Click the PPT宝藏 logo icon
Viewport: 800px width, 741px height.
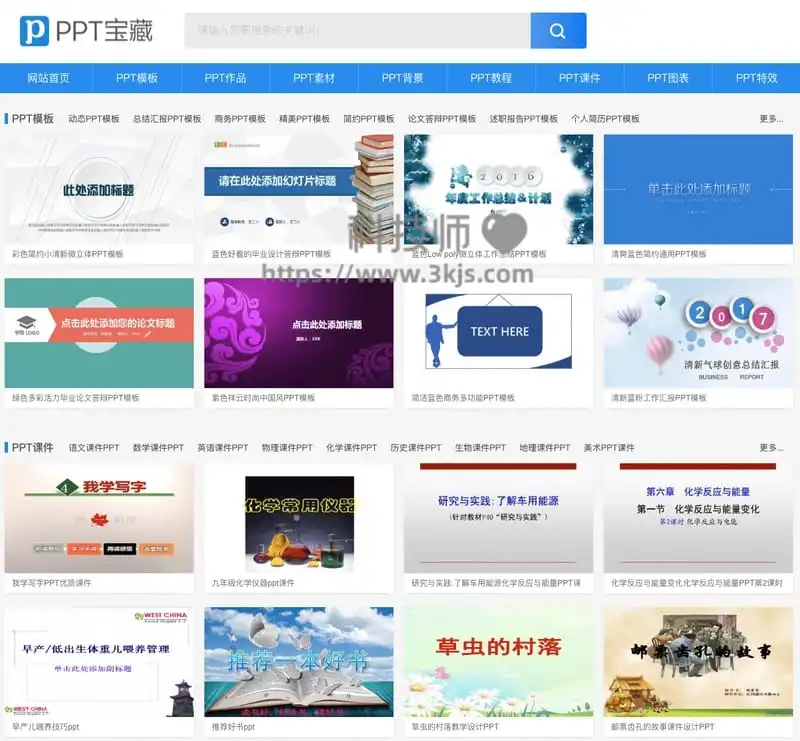[x=34, y=31]
